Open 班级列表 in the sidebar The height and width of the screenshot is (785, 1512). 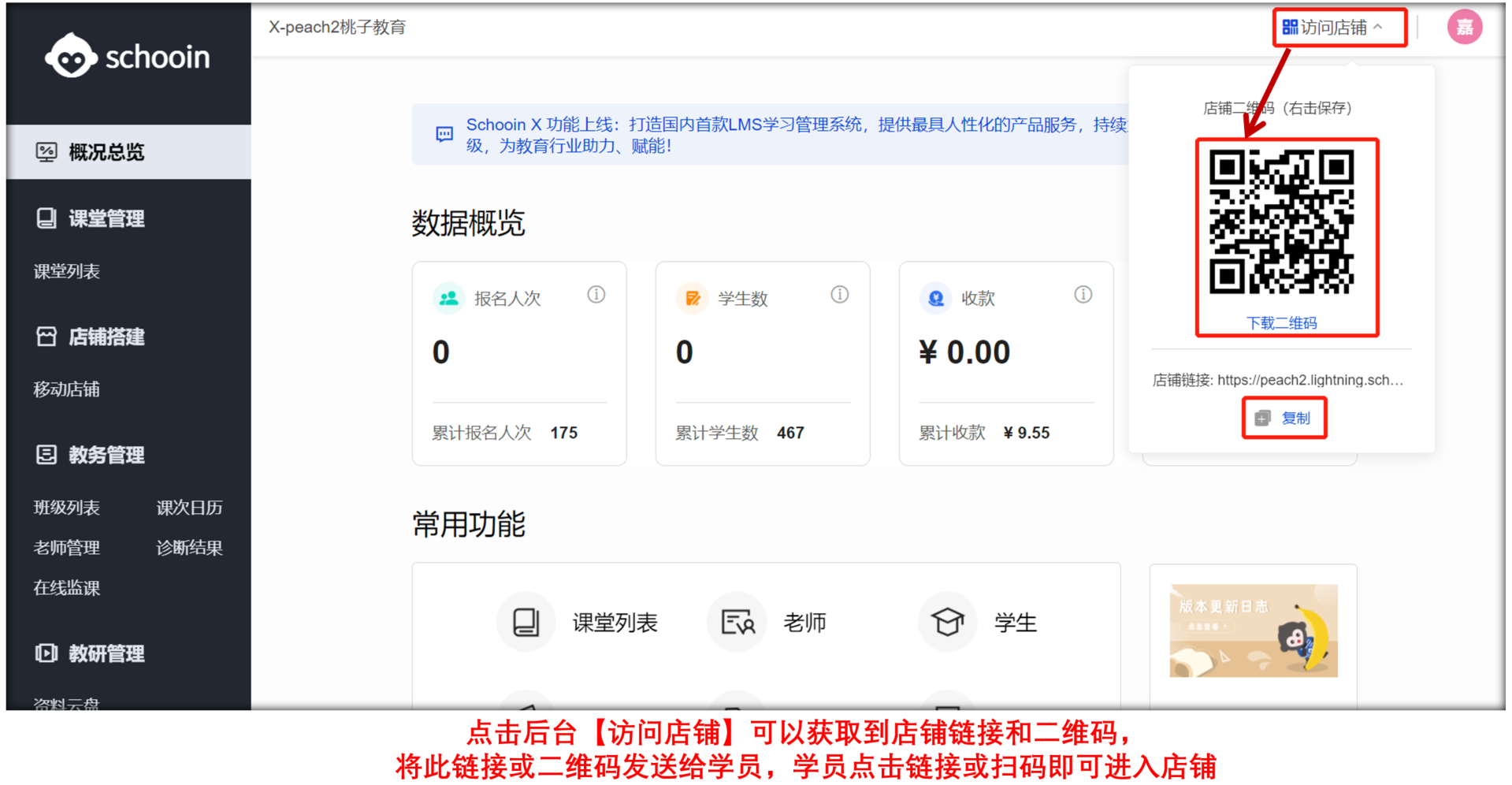pyautogui.click(x=67, y=508)
